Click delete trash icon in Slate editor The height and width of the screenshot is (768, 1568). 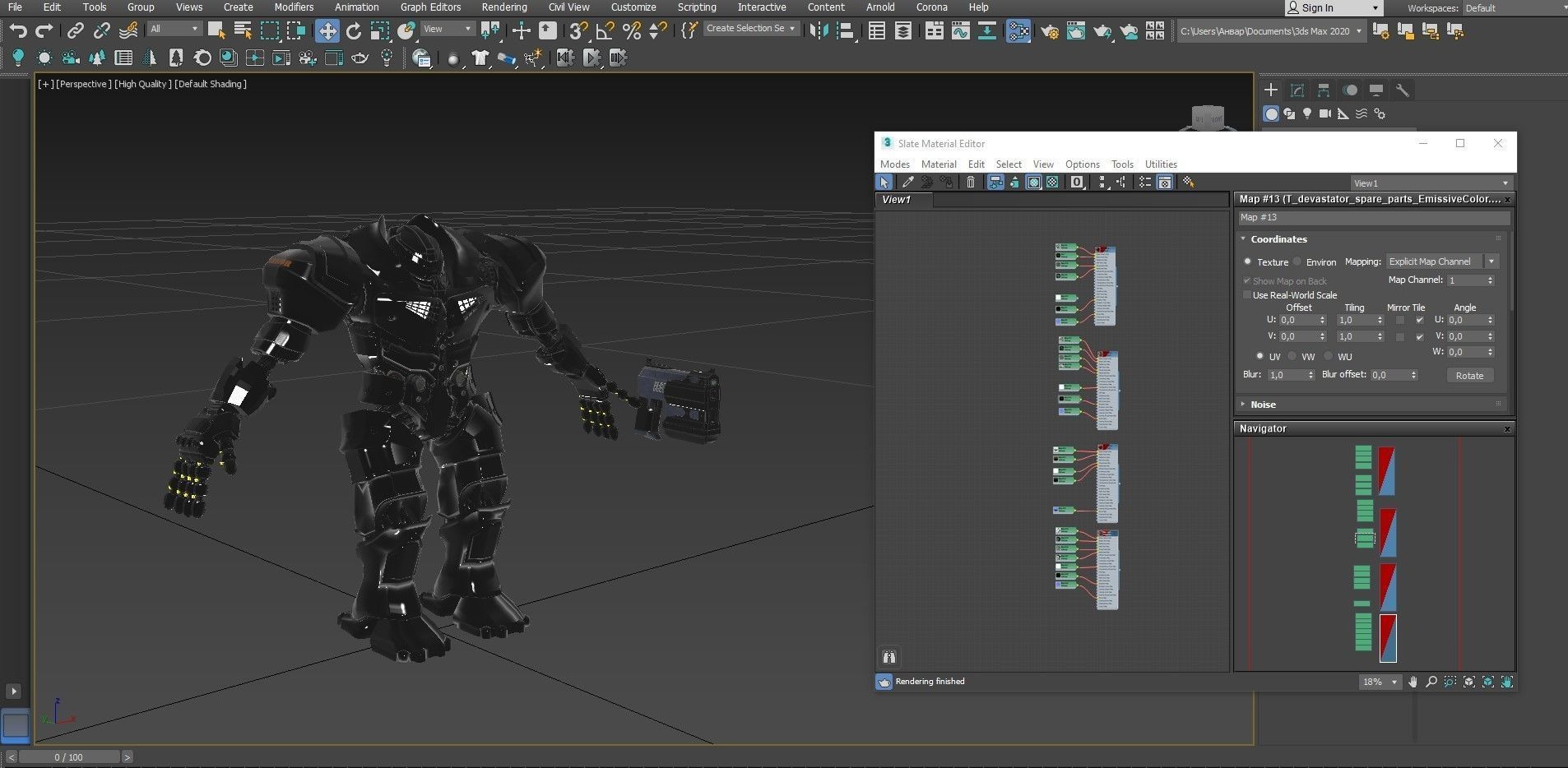point(971,183)
